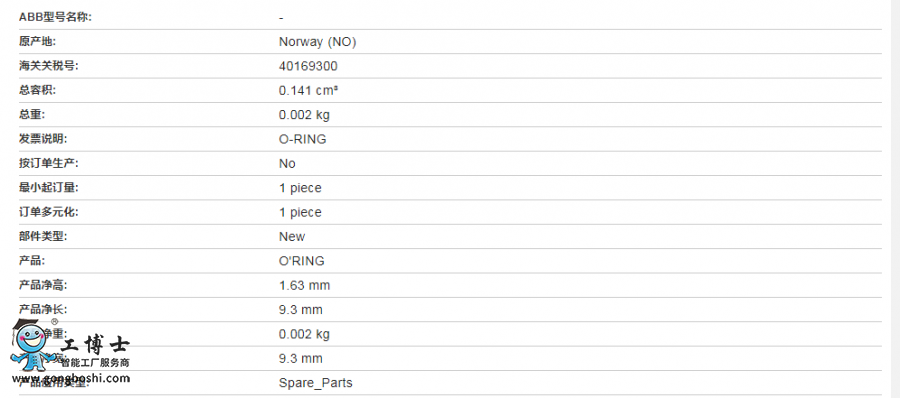Select the Norway (NO) origin value
900x398 pixels.
317,42
